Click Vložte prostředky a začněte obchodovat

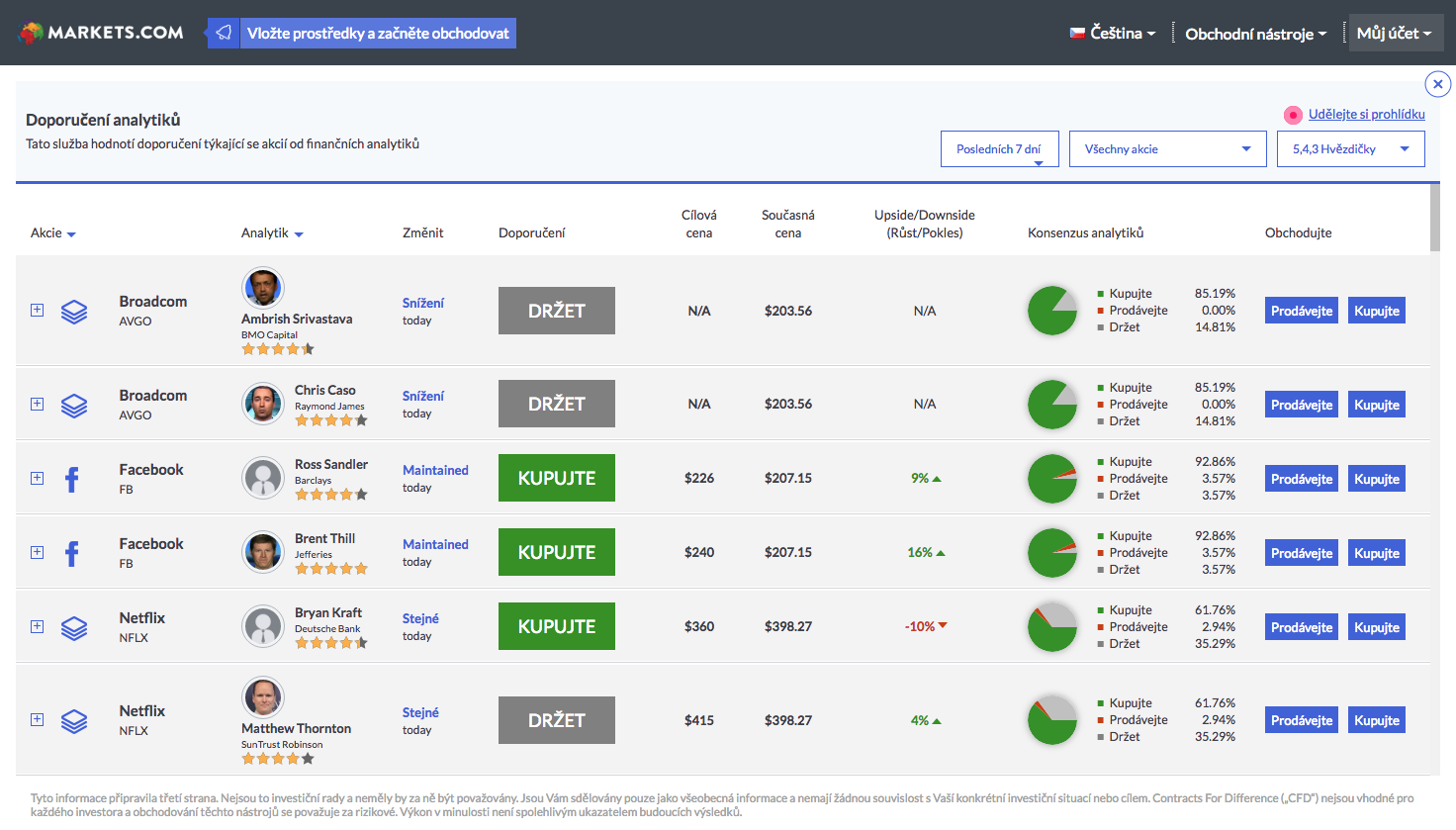pyautogui.click(x=378, y=33)
